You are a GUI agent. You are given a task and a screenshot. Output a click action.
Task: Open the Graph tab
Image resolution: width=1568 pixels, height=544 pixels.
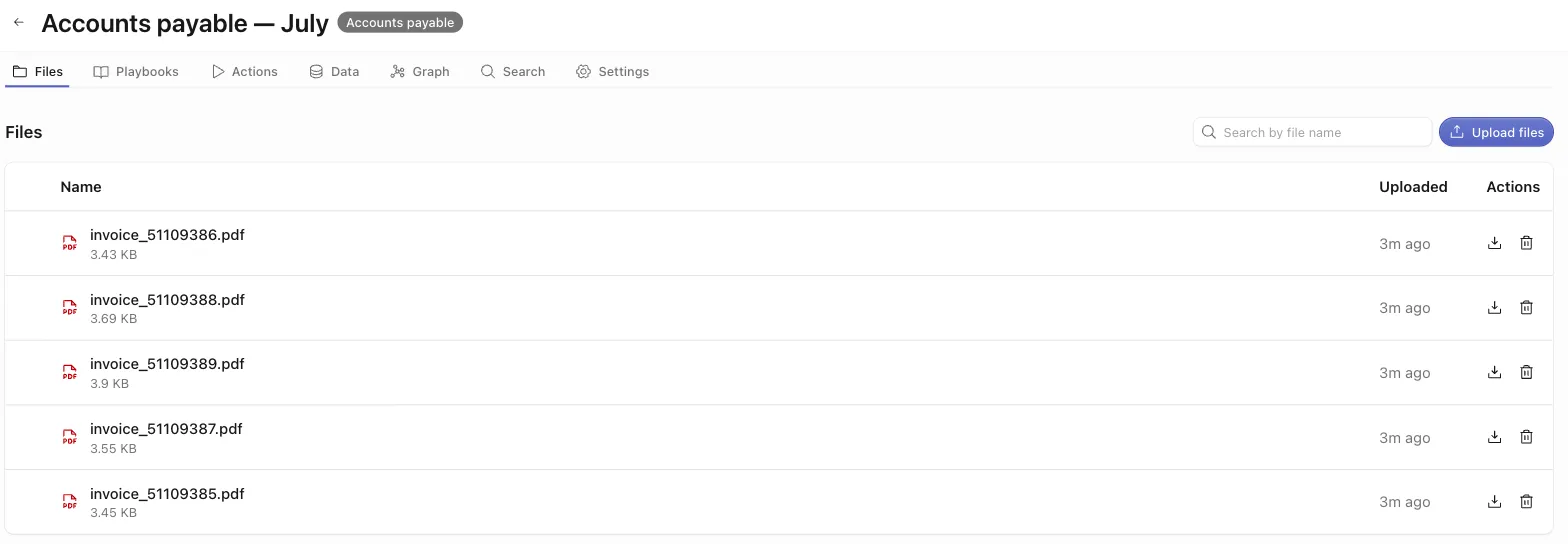[420, 72]
